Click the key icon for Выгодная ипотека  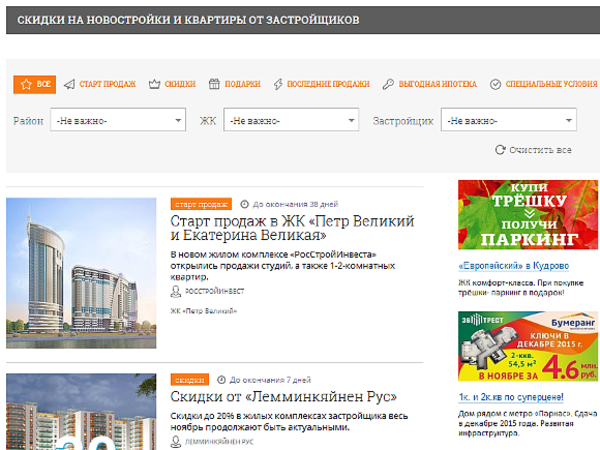pyautogui.click(x=388, y=84)
